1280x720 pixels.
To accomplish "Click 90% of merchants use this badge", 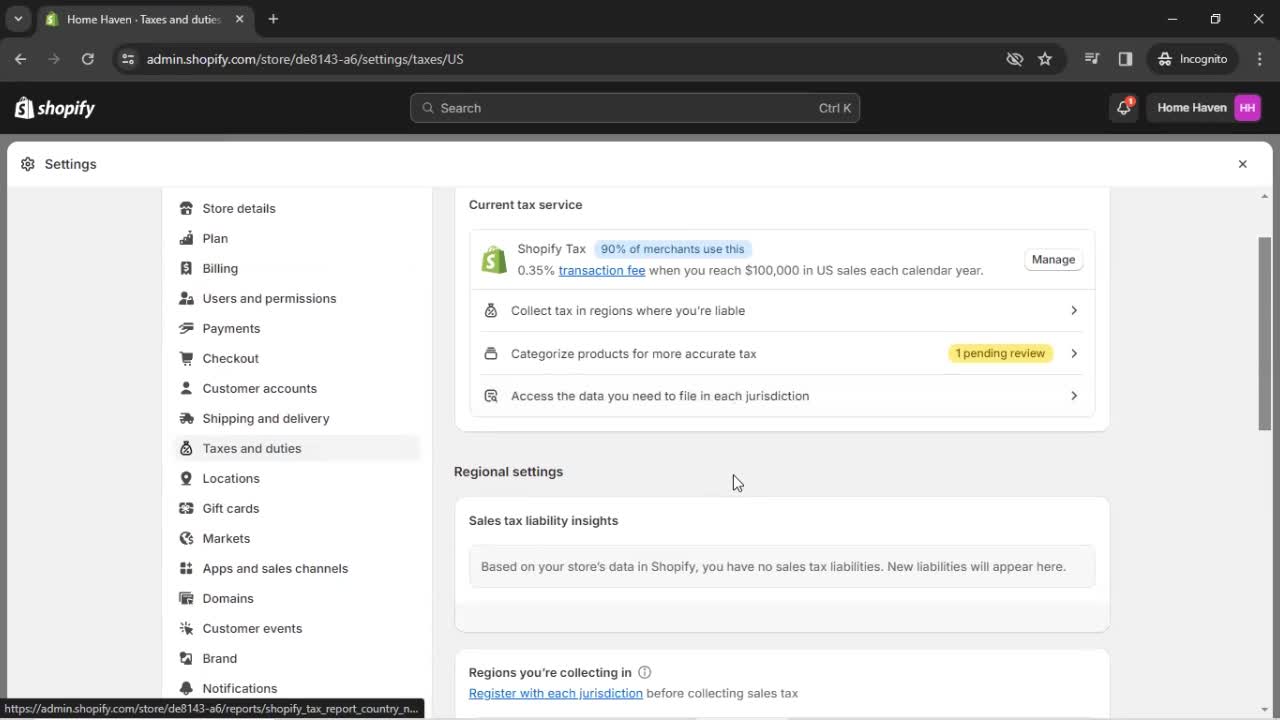I will pyautogui.click(x=672, y=249).
